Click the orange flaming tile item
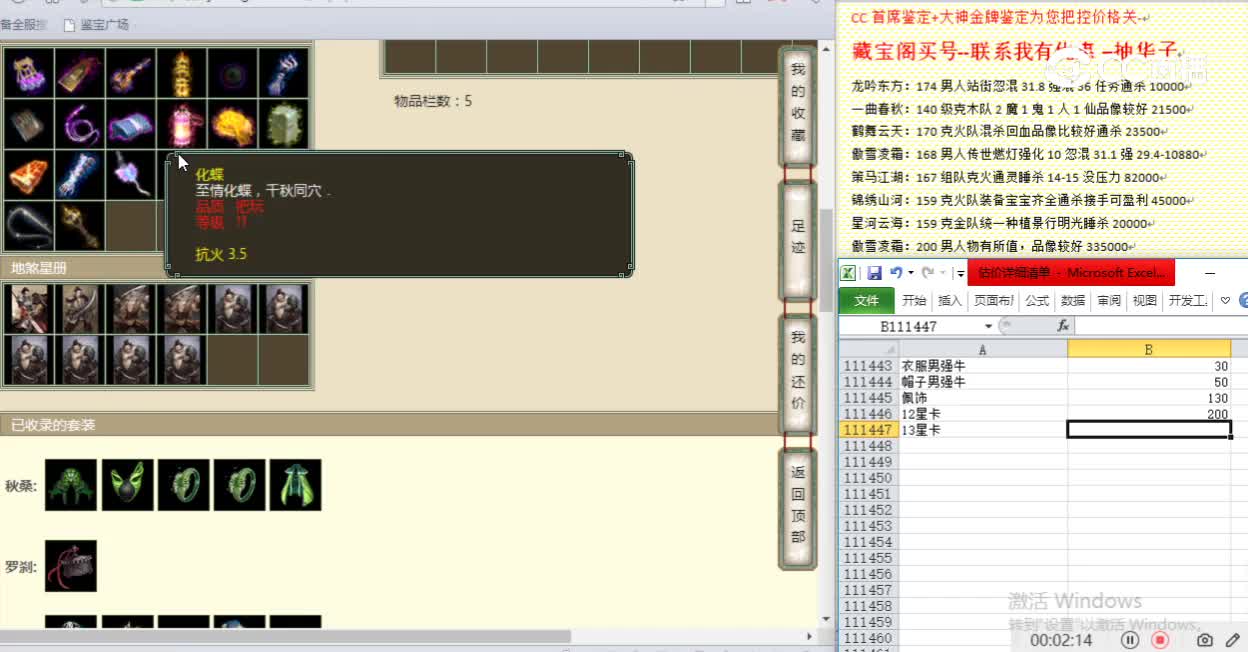Screen dimensions: 1248x652 [29, 175]
